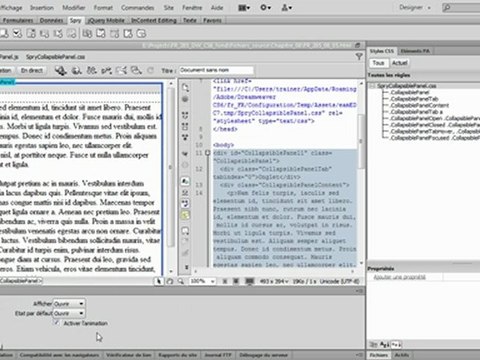Screen dimensions: 480x360
Task: Select the div.CollapsiblePanel tag selector
Action: (21, 281)
